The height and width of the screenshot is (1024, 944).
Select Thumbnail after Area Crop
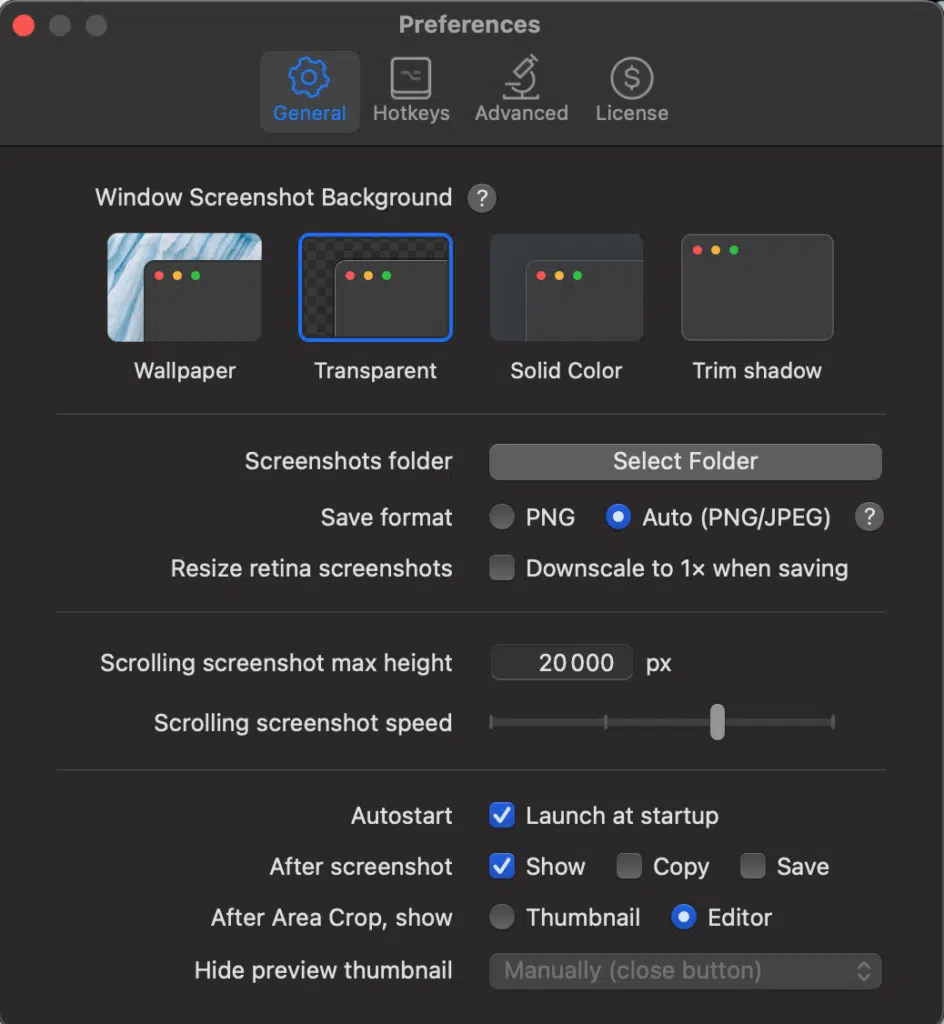pos(502,917)
